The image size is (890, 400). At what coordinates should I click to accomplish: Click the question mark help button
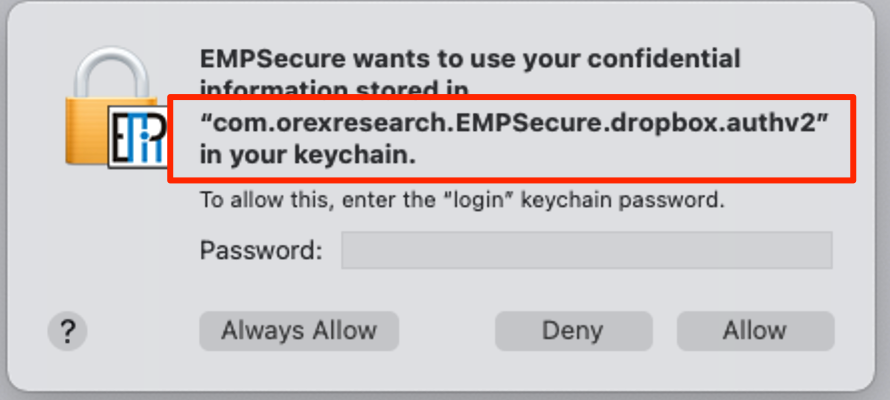pyautogui.click(x=68, y=330)
